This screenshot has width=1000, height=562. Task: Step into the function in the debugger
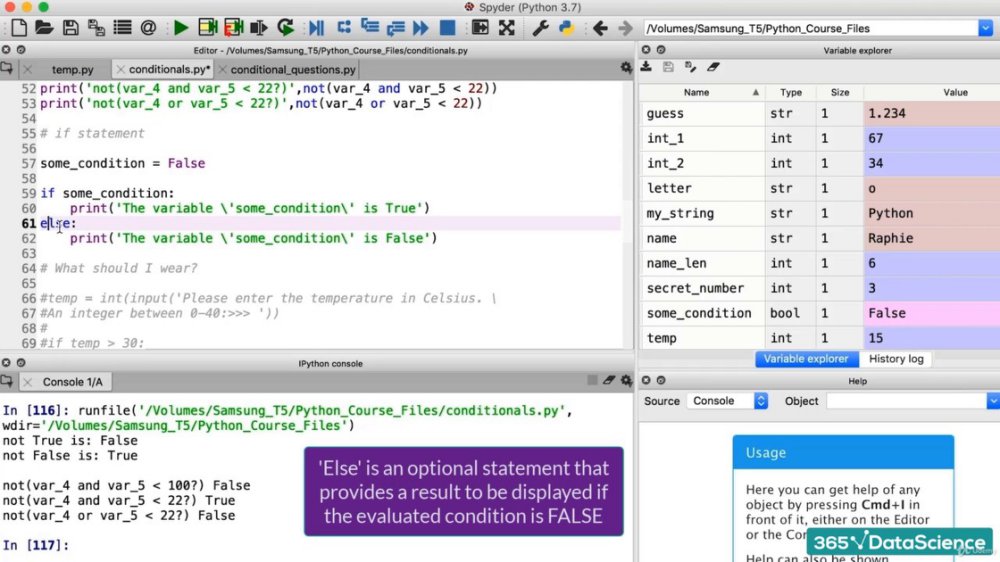tap(370, 27)
